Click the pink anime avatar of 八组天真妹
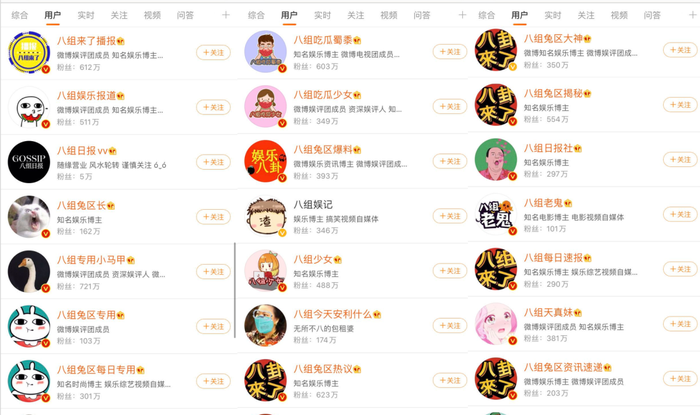The image size is (700, 415). point(496,324)
